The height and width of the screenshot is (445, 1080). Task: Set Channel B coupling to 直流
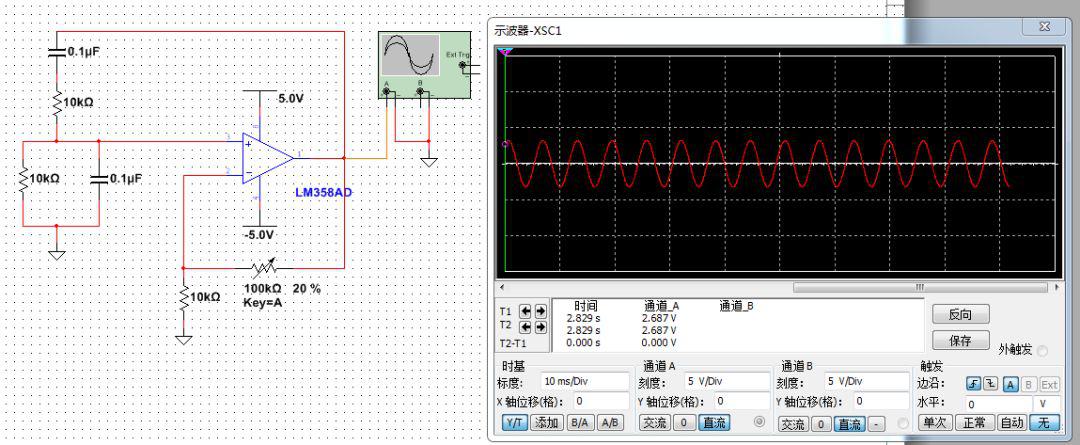pos(849,423)
